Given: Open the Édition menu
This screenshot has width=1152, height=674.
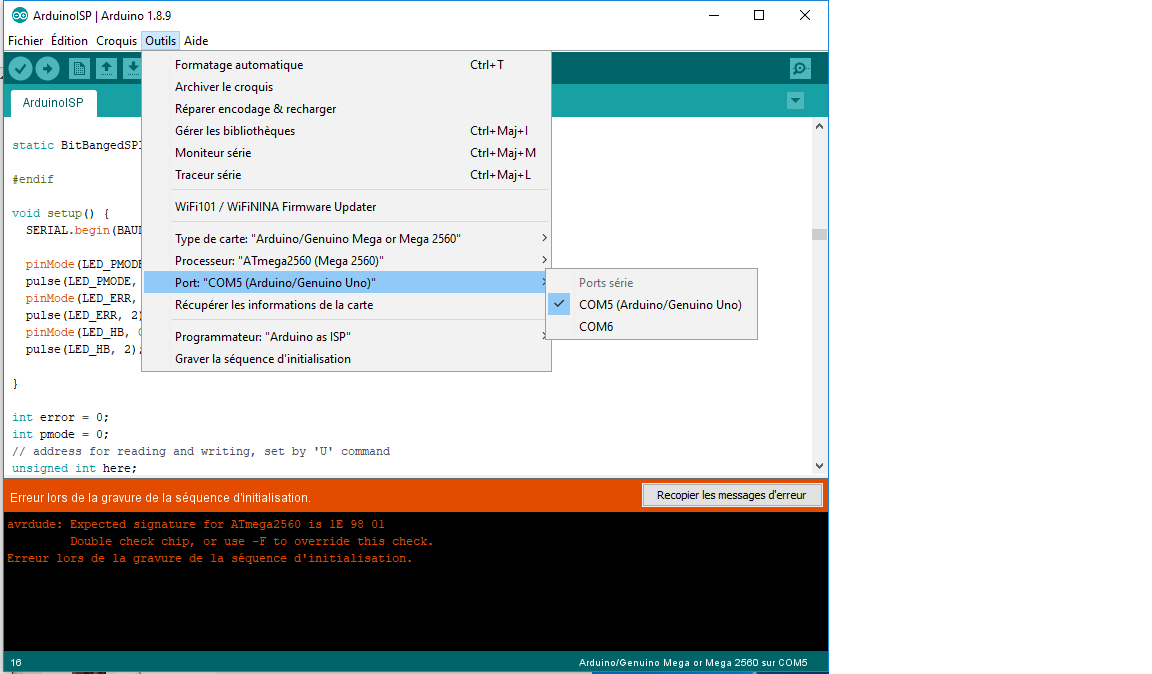Looking at the screenshot, I should [x=69, y=41].
